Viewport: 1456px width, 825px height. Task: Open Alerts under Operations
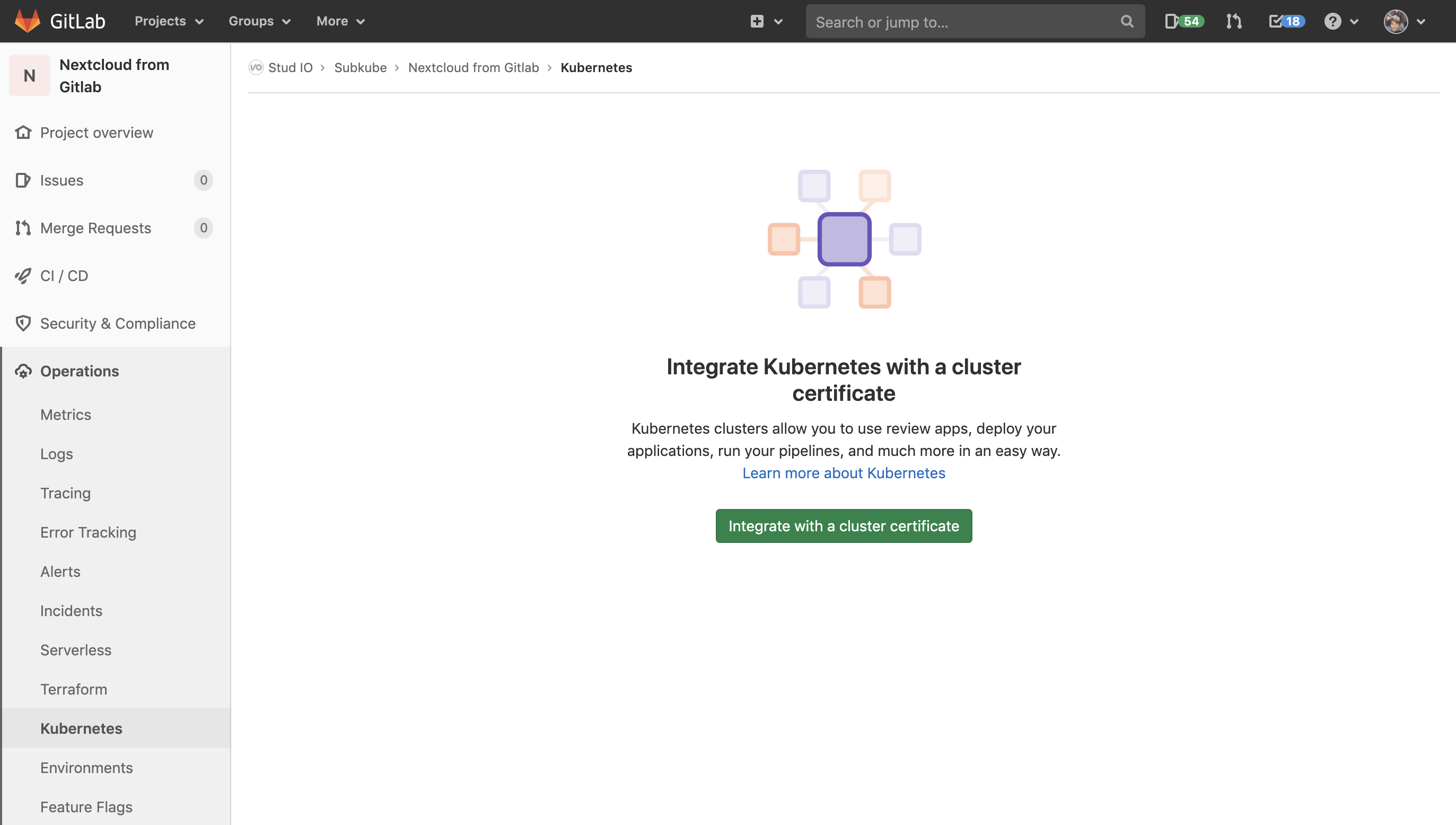pyautogui.click(x=60, y=572)
